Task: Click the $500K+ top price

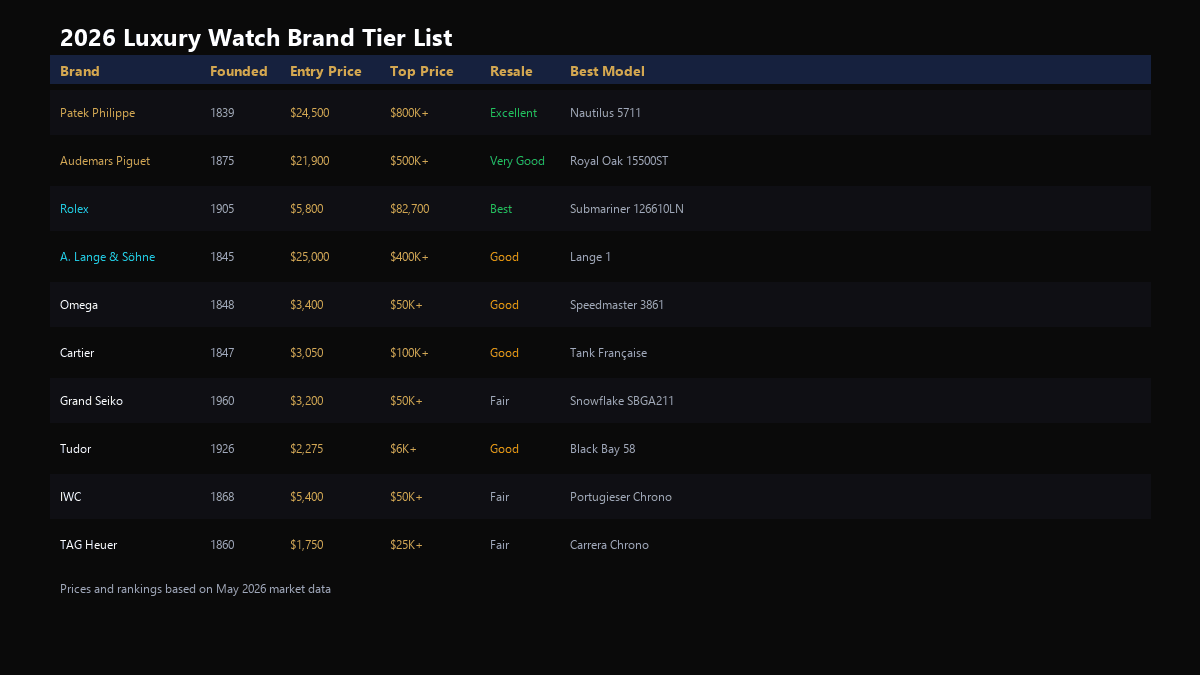Action: 409,161
